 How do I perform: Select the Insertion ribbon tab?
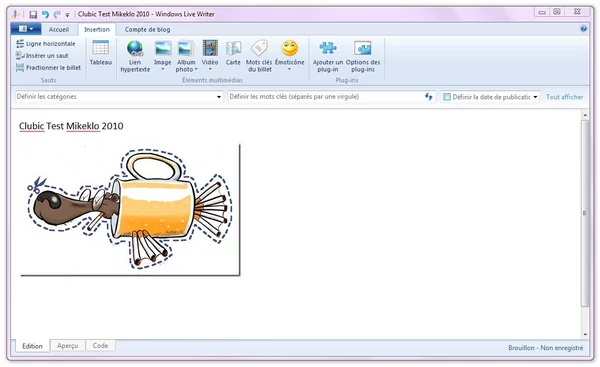coord(97,29)
